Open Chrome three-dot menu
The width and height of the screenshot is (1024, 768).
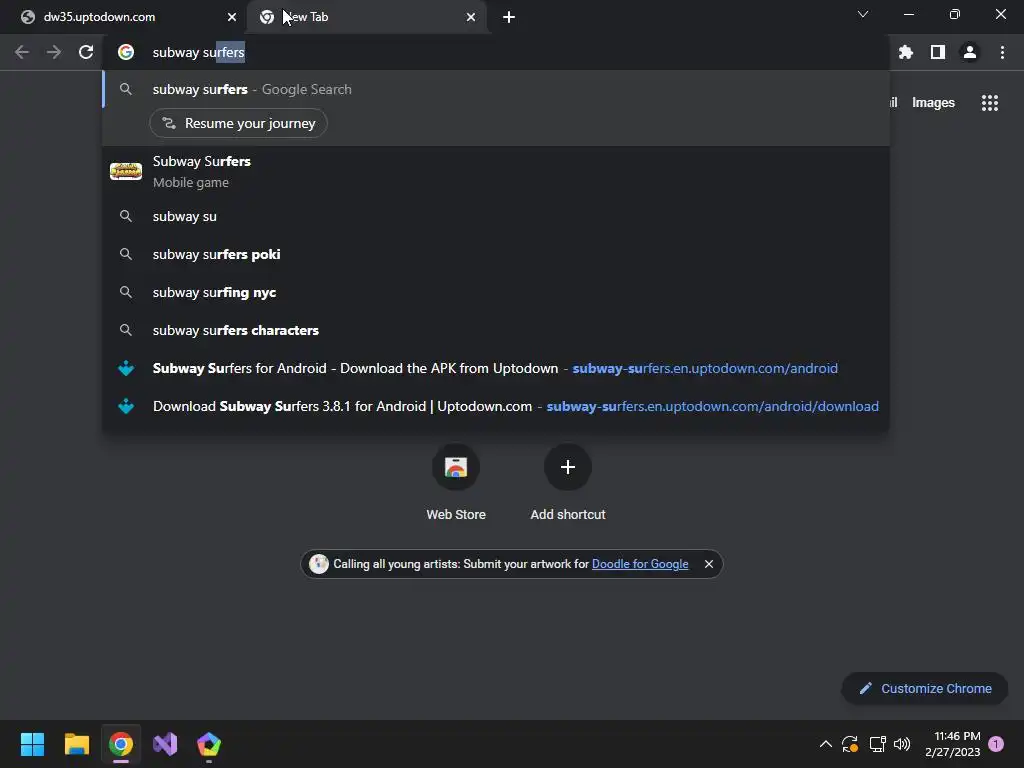[x=1002, y=52]
